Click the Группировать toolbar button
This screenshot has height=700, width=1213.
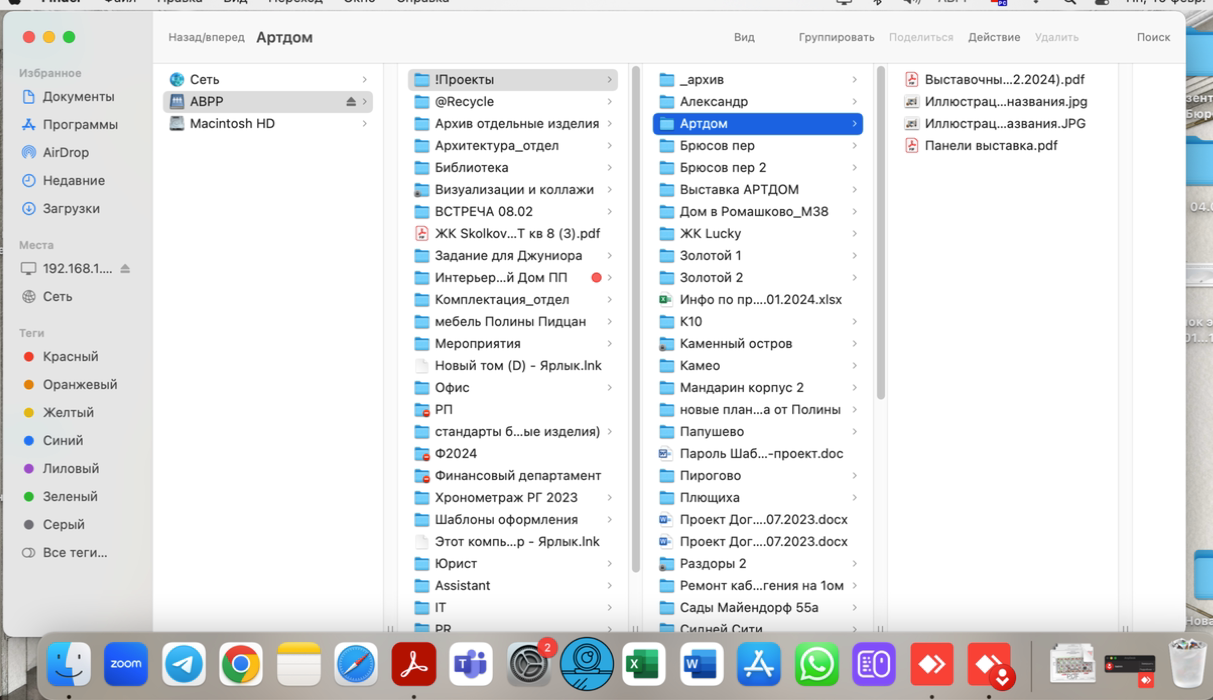836,37
